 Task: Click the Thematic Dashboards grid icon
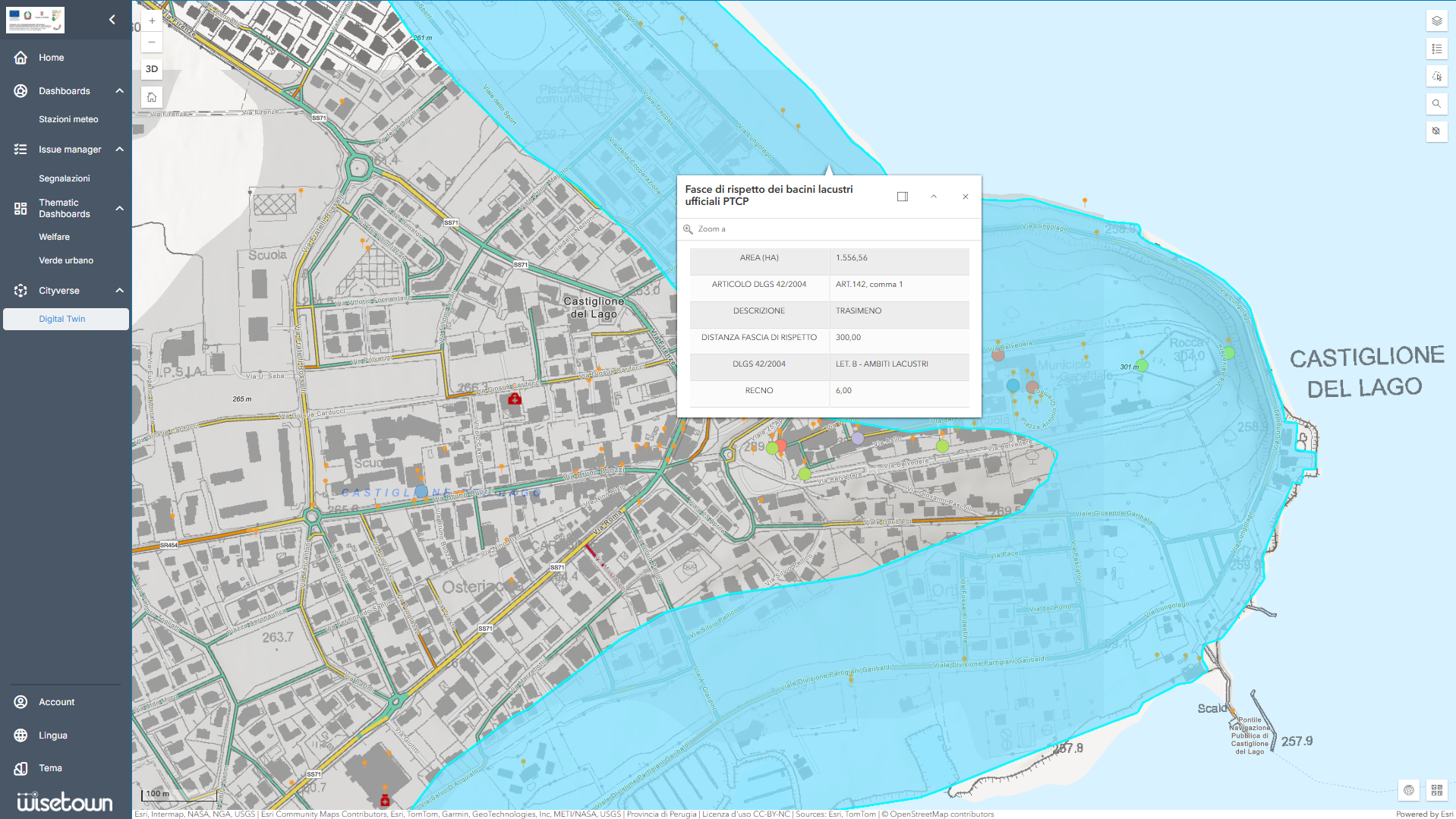[20, 209]
